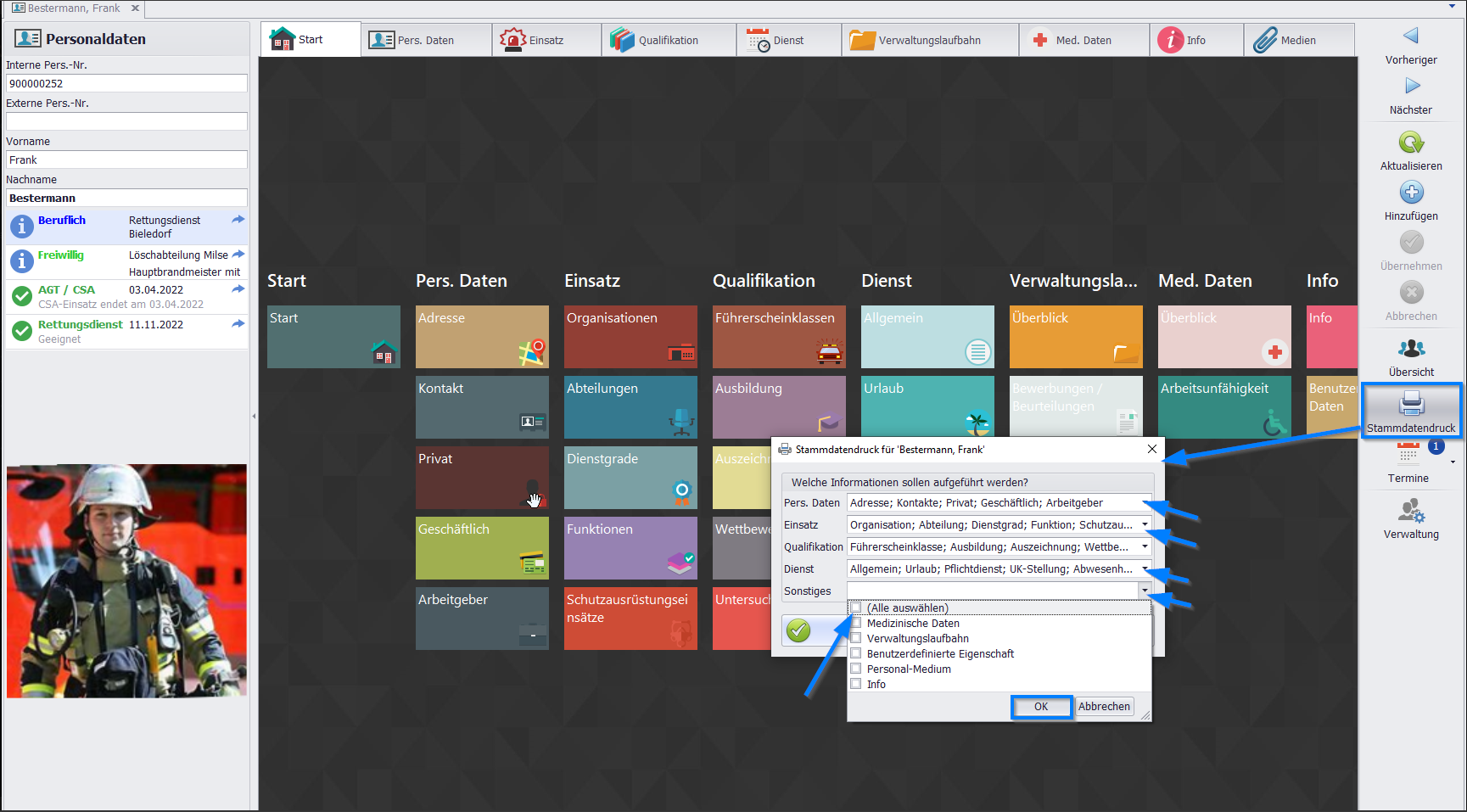1467x812 pixels.
Task: Click the Hinzufügen plus icon
Action: (x=1411, y=193)
